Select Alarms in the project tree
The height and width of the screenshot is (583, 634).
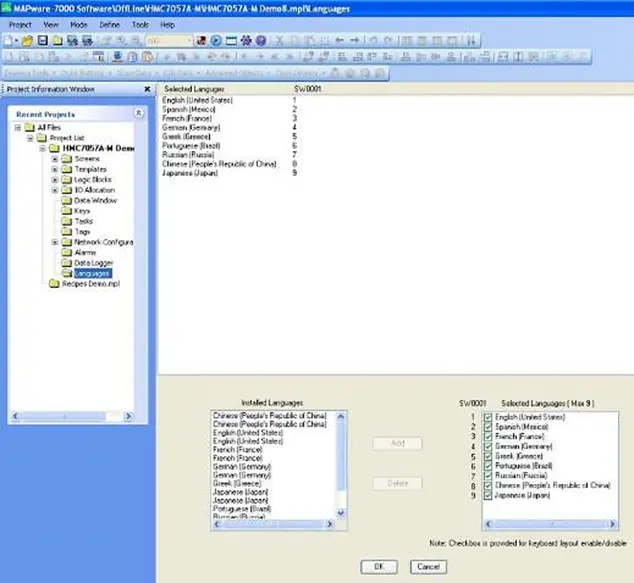(85, 253)
